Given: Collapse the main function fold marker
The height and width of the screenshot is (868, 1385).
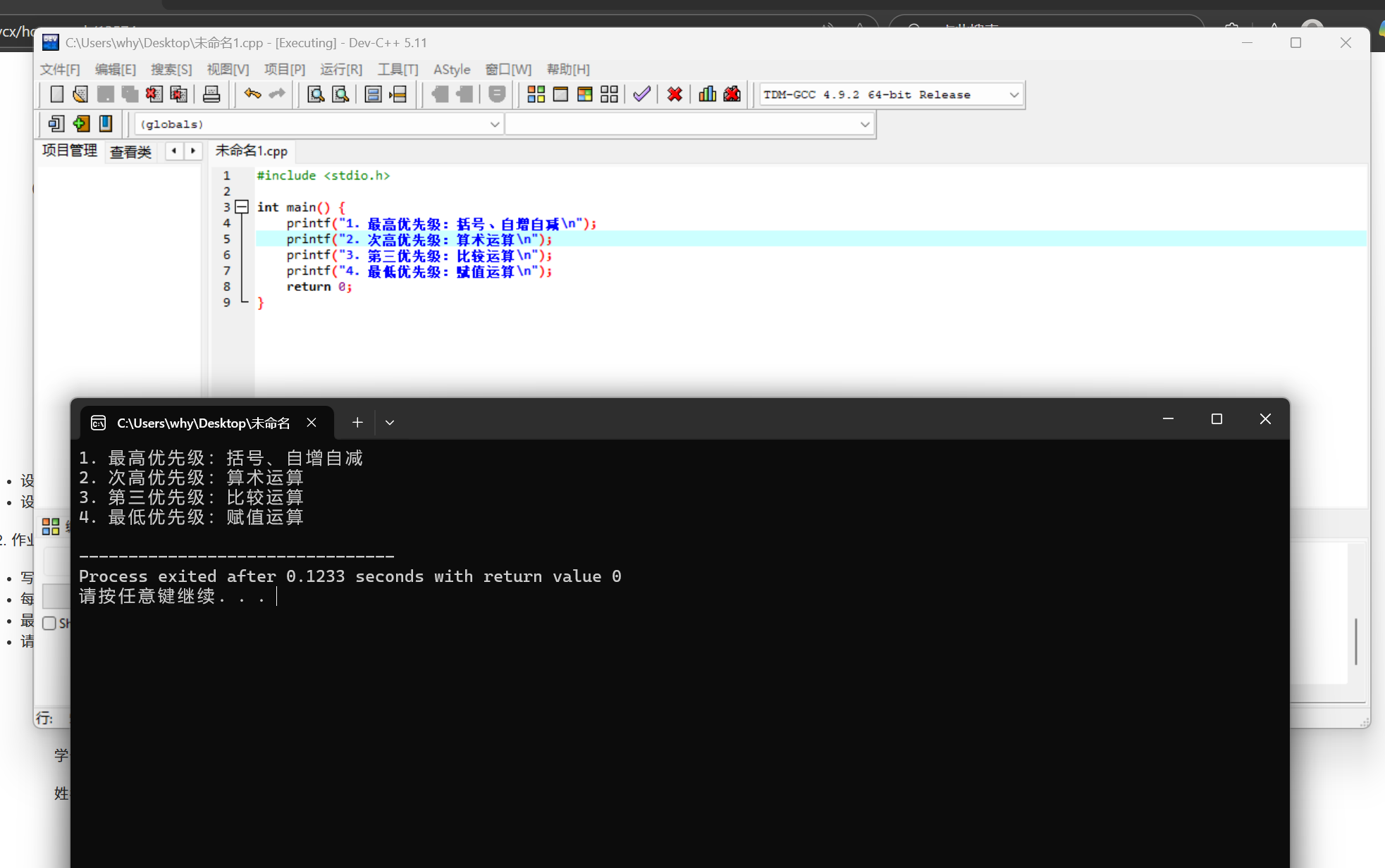Looking at the screenshot, I should [x=242, y=207].
